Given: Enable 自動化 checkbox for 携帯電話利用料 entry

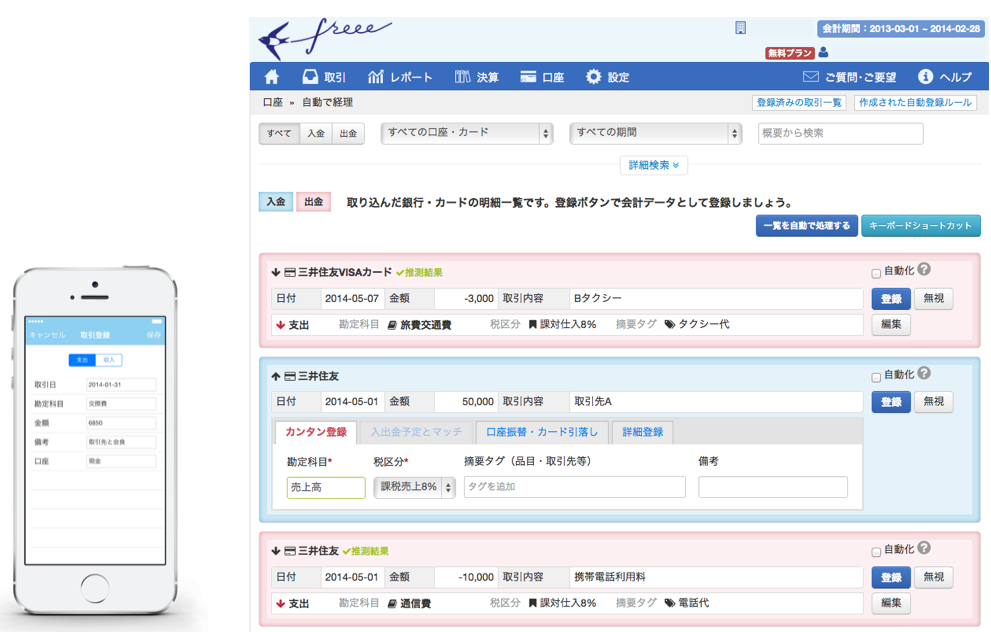Looking at the screenshot, I should [x=876, y=551].
